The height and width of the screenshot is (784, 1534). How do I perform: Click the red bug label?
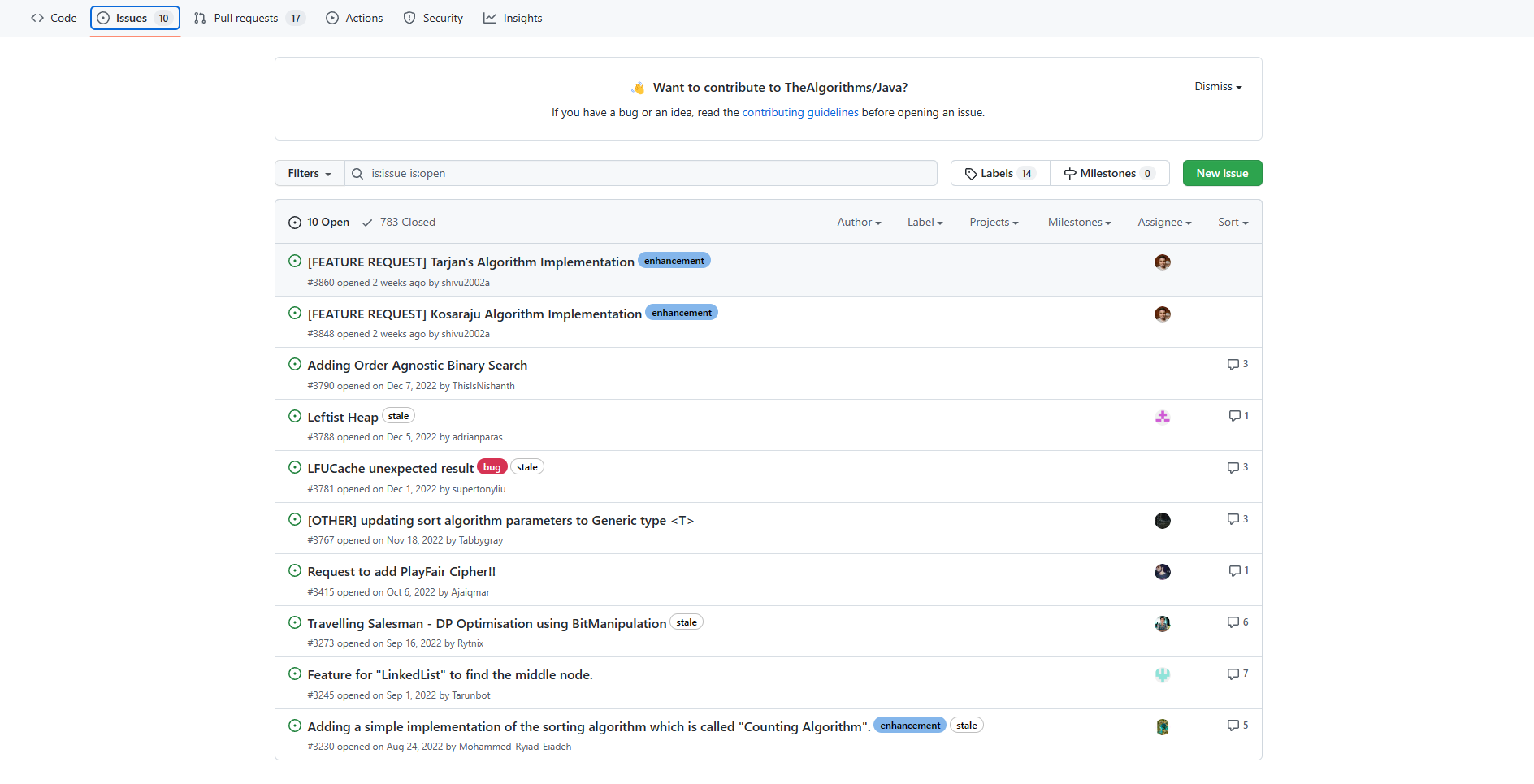pos(492,467)
